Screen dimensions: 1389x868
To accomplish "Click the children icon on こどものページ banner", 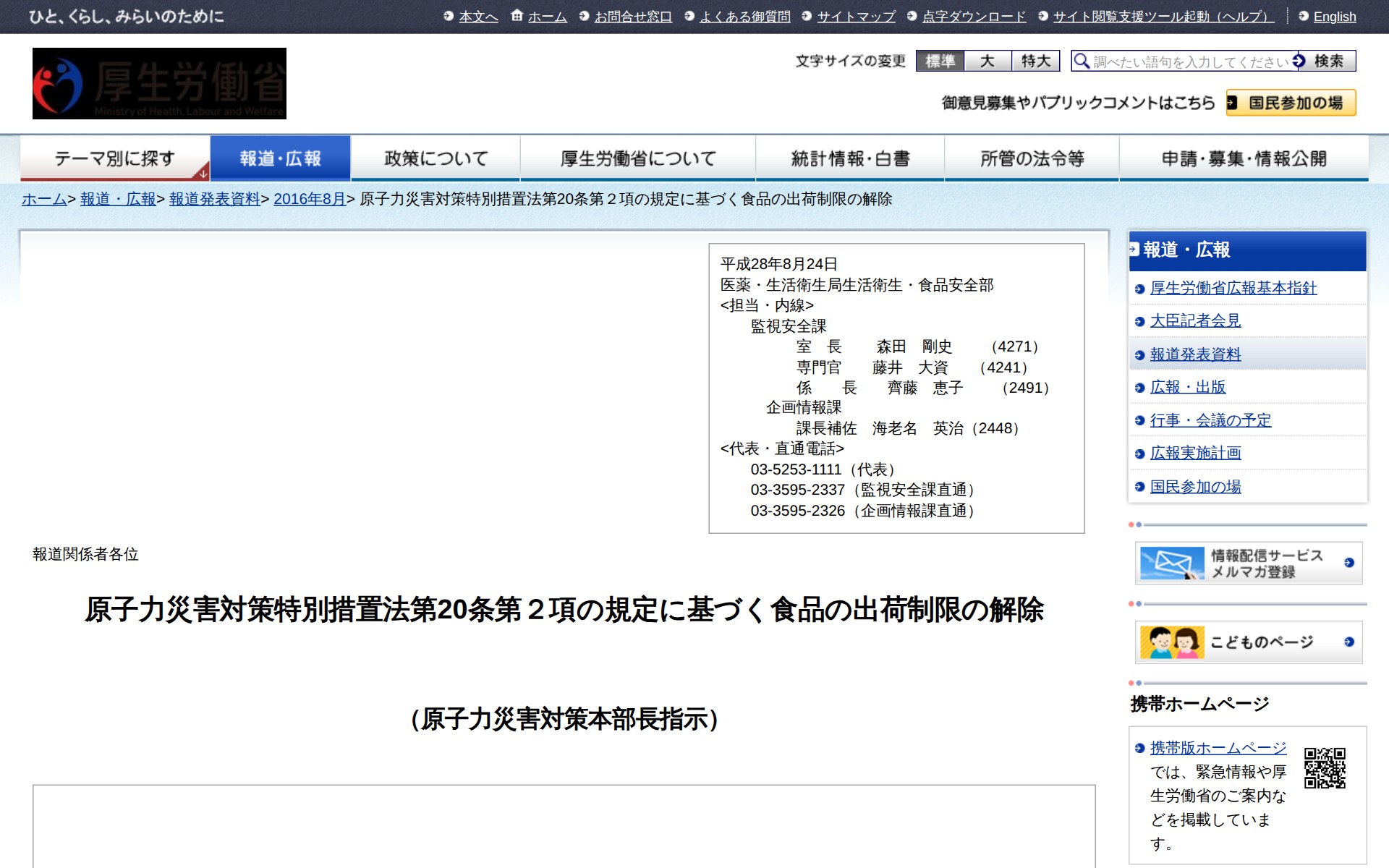I will click(1171, 640).
